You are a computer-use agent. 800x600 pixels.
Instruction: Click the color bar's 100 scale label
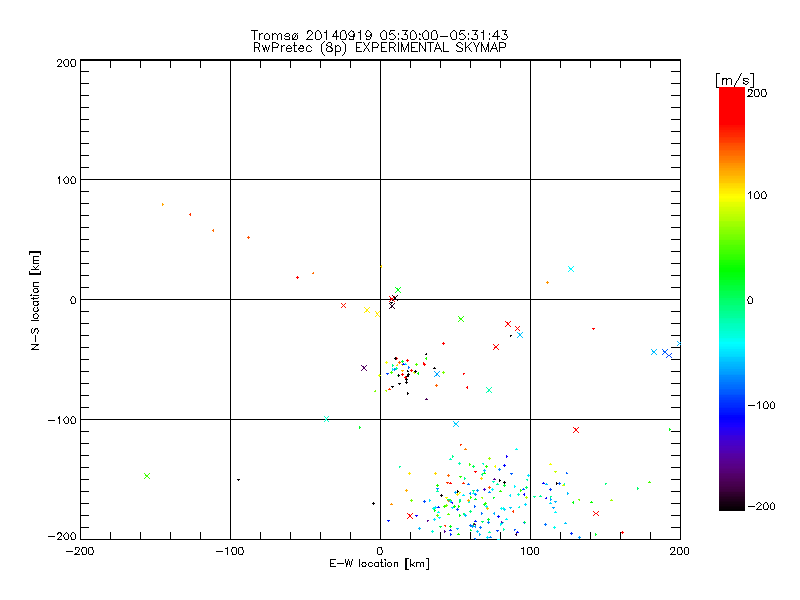pyautogui.click(x=757, y=195)
